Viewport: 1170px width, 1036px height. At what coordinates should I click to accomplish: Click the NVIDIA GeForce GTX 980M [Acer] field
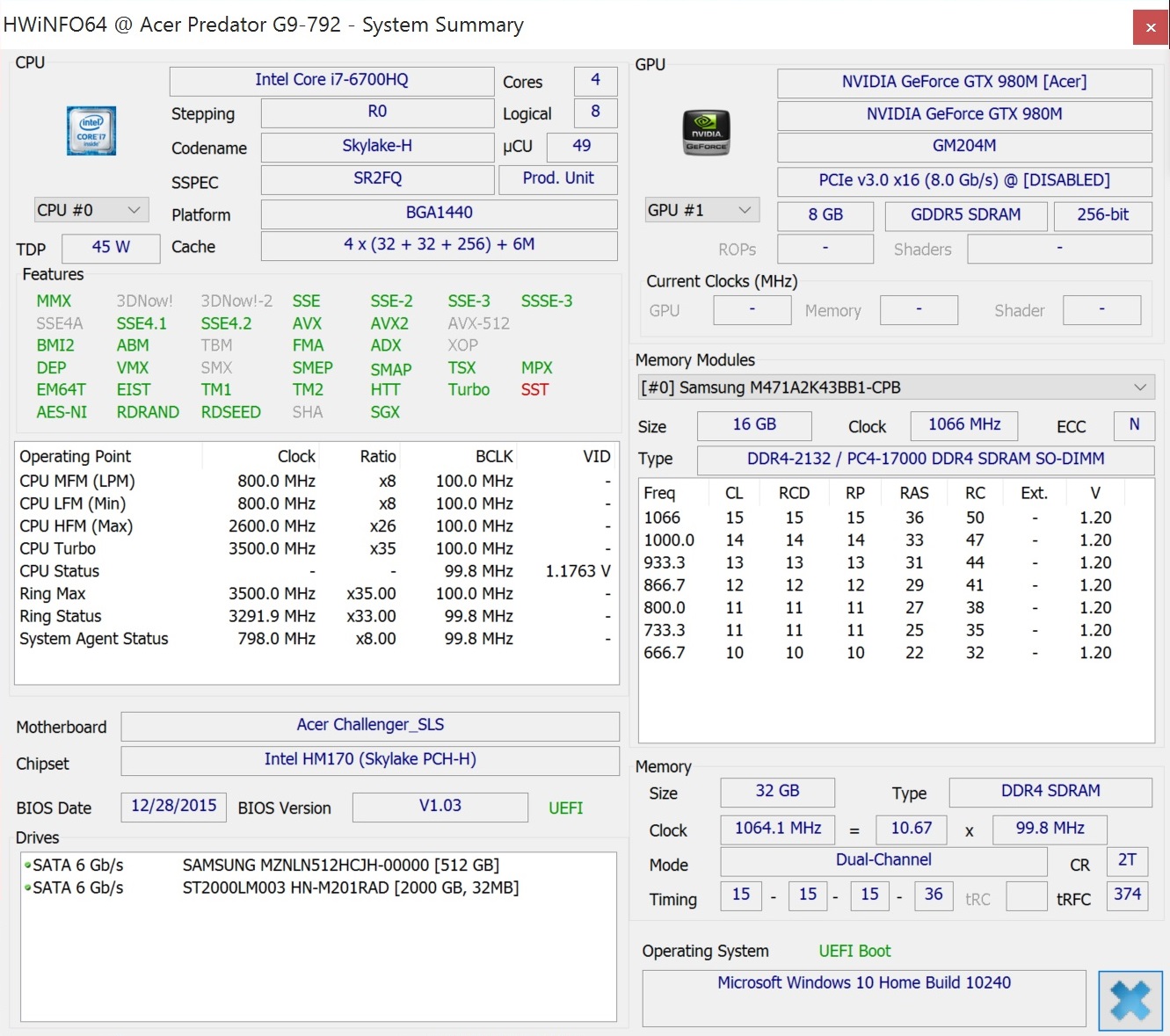point(964,83)
